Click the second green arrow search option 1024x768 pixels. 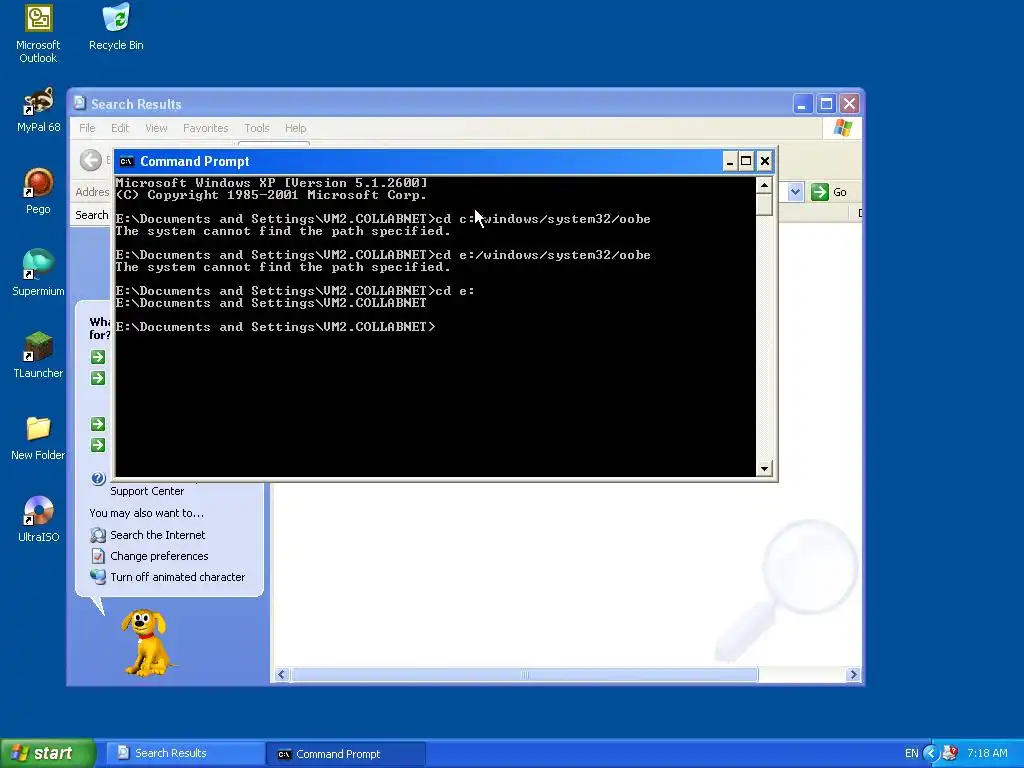[x=98, y=378]
